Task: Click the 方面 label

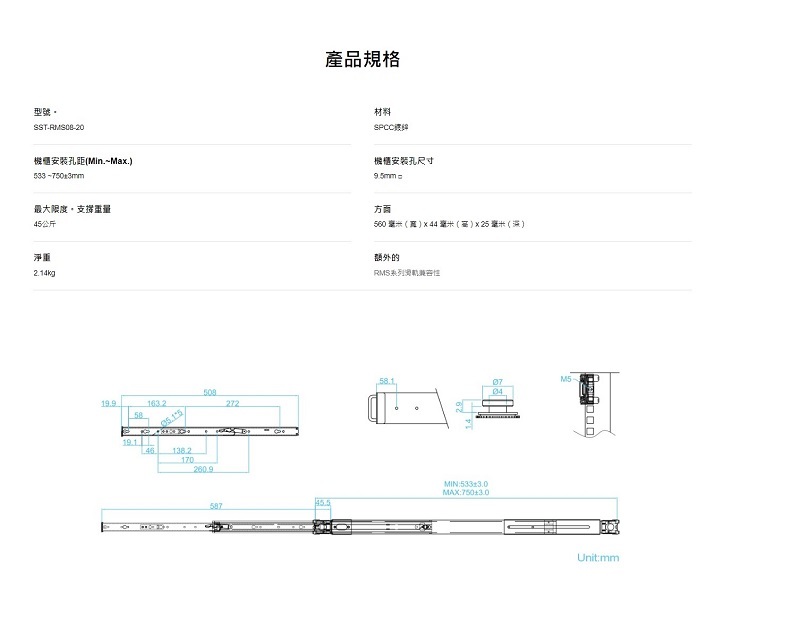Action: pyautogui.click(x=382, y=209)
